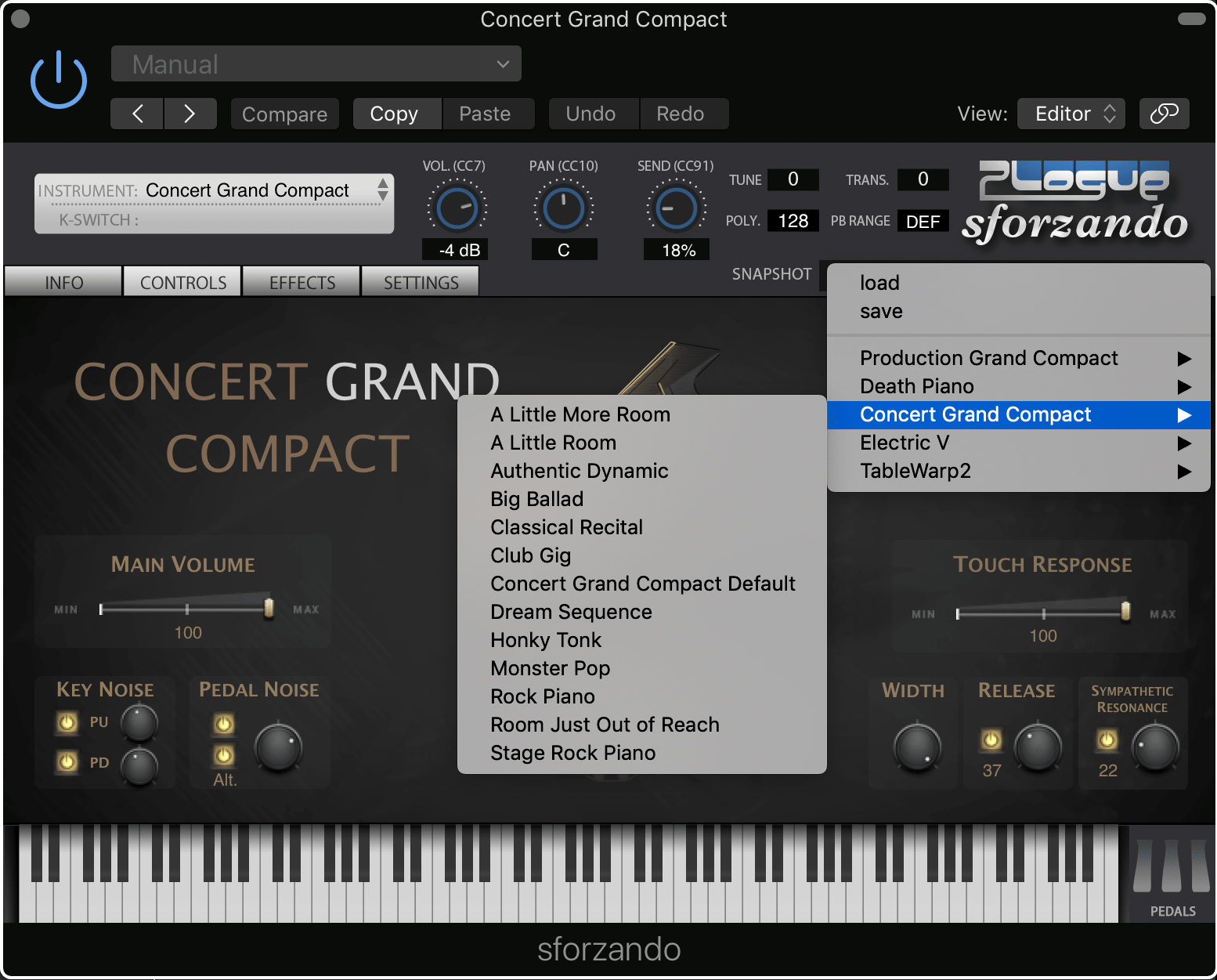Select the Stage Rock Piano snapshot
This screenshot has width=1217, height=980.
(642, 753)
